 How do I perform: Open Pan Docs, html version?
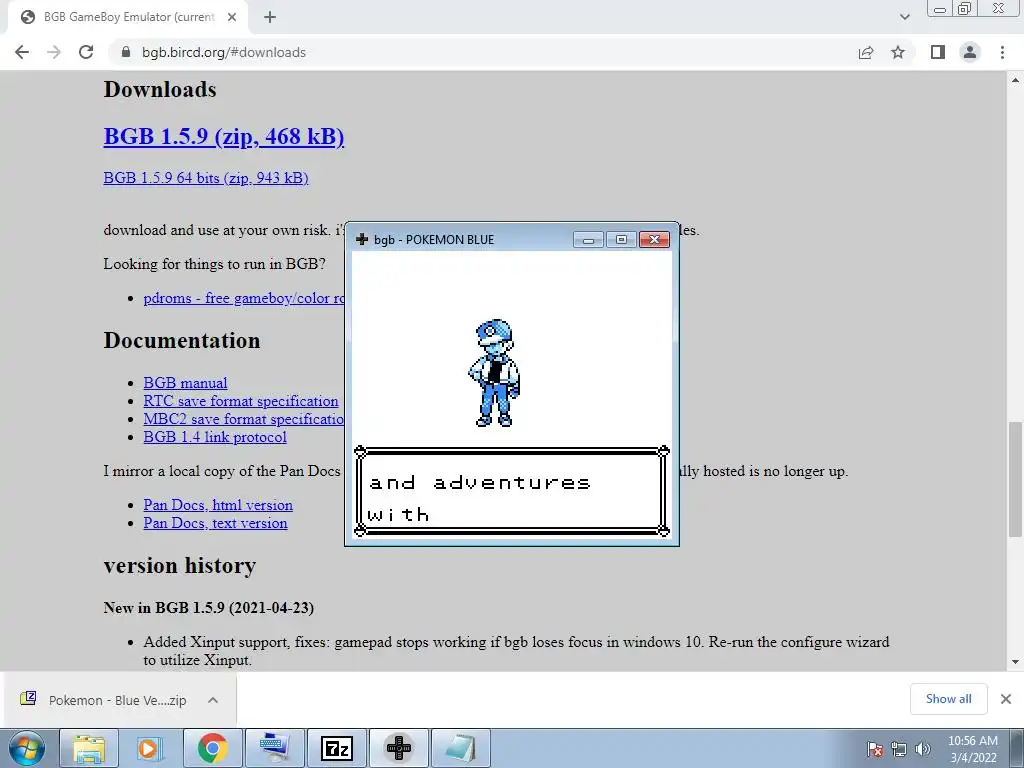[x=218, y=505]
